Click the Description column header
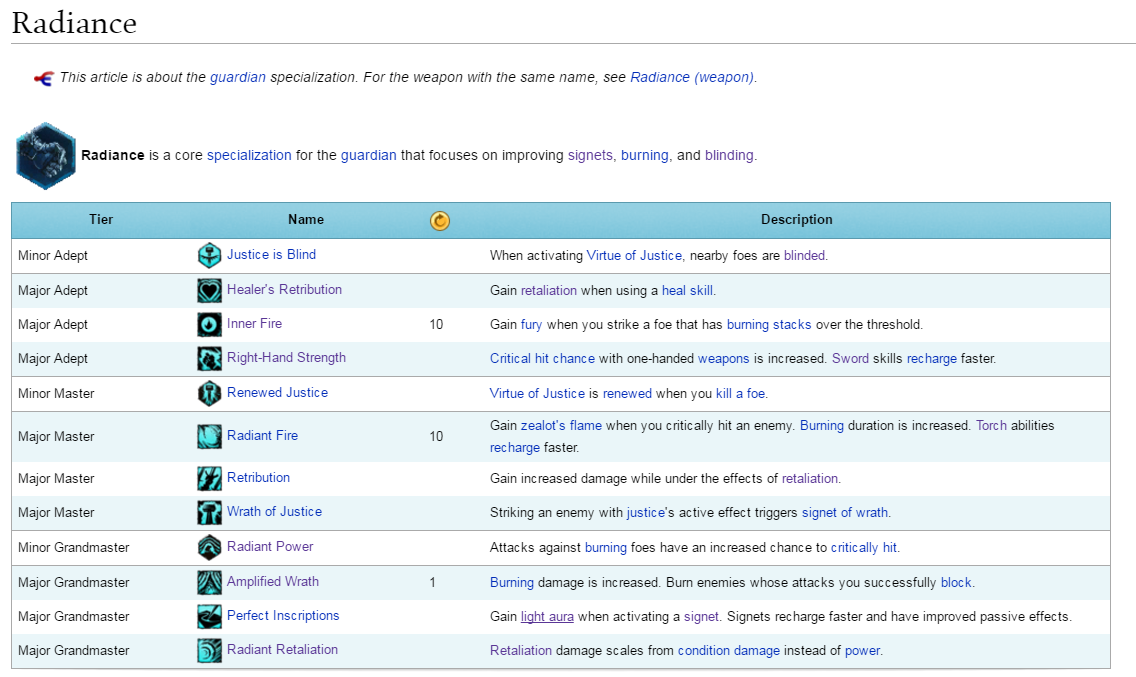The height and width of the screenshot is (677, 1136). coord(796,220)
